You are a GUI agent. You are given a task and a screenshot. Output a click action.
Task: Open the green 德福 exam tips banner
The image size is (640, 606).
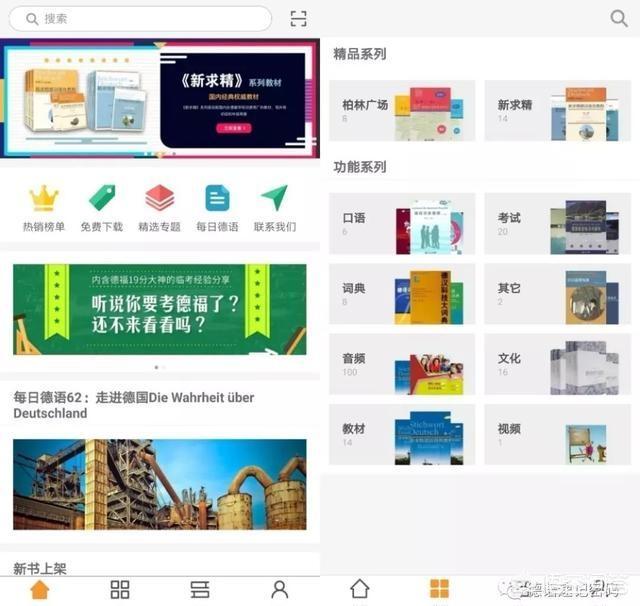click(160, 309)
